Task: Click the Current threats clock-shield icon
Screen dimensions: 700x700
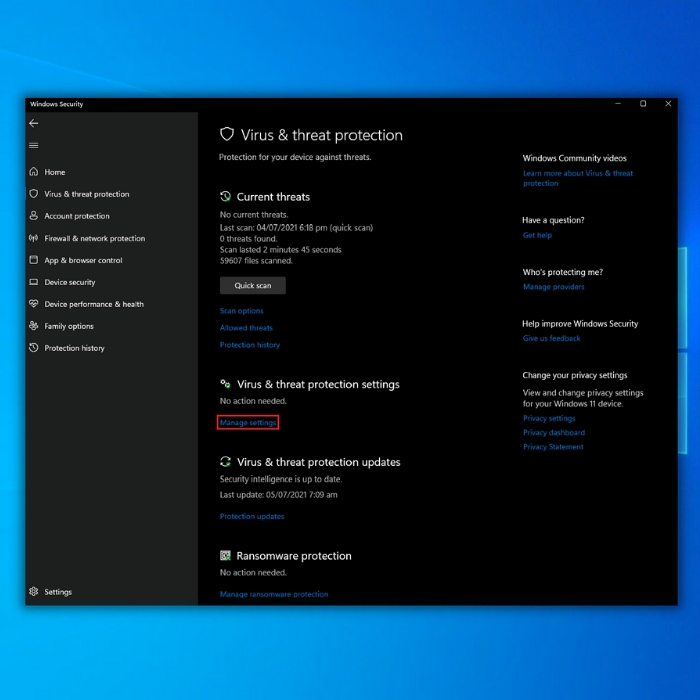Action: (225, 196)
